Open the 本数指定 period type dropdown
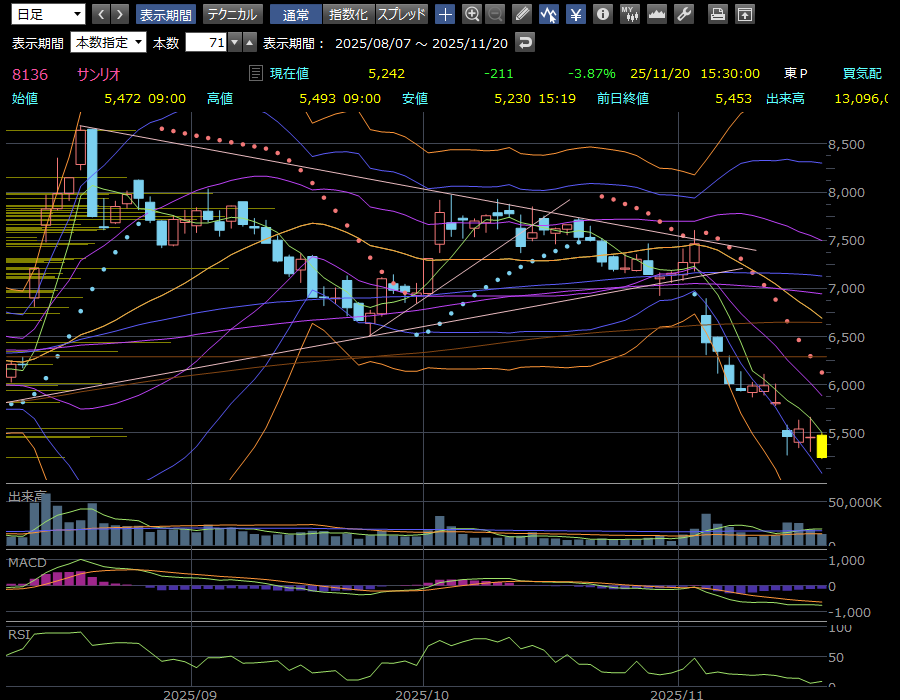The width and height of the screenshot is (900, 700). click(x=108, y=42)
